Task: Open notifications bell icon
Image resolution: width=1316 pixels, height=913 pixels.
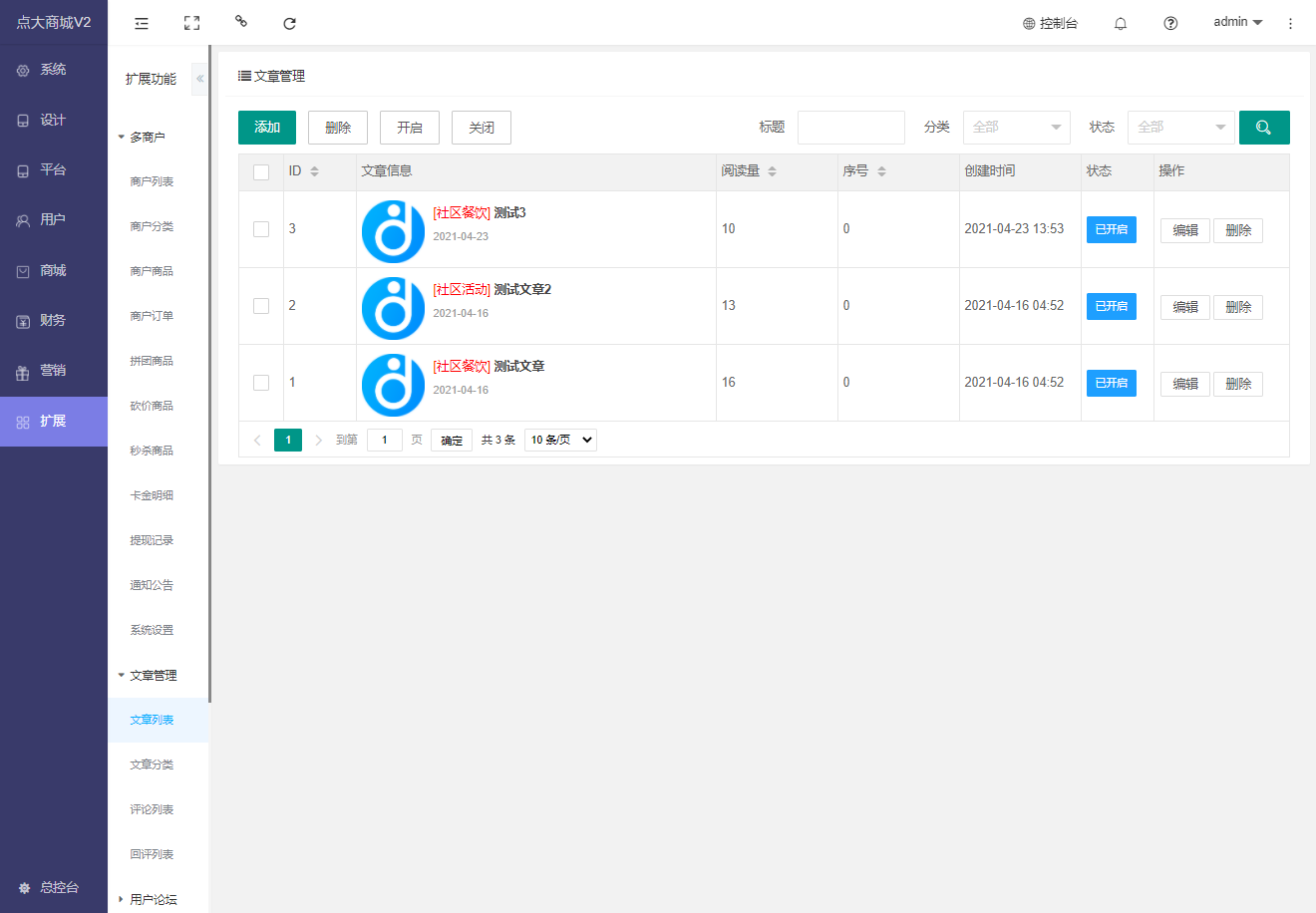Action: pos(1121,23)
